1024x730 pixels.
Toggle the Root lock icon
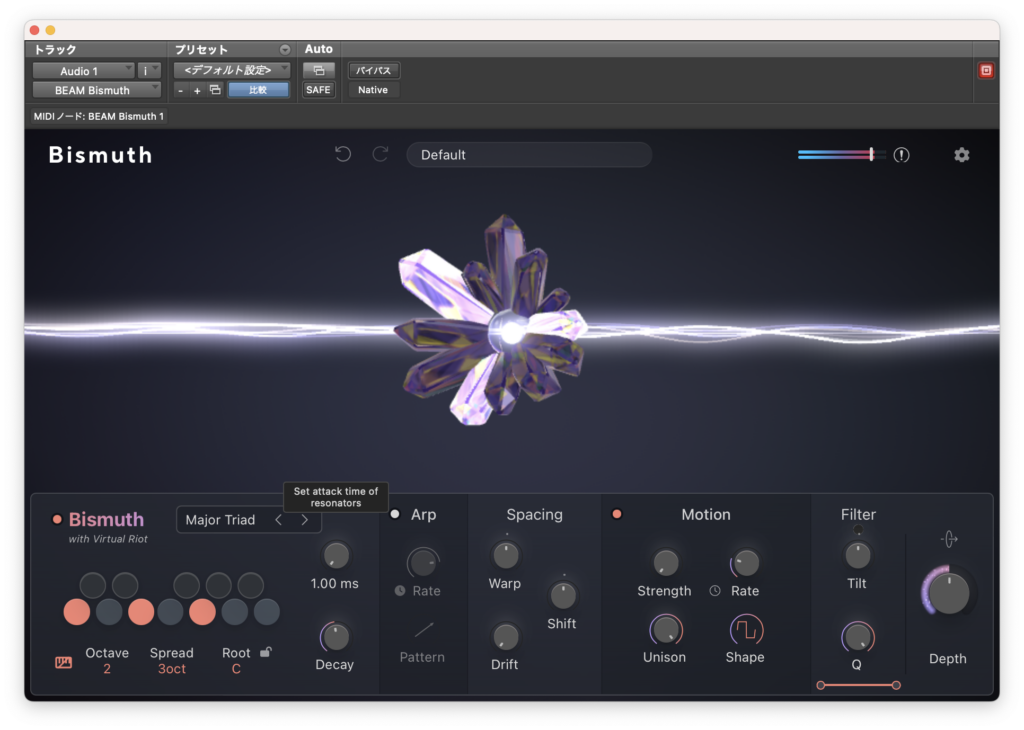point(266,652)
